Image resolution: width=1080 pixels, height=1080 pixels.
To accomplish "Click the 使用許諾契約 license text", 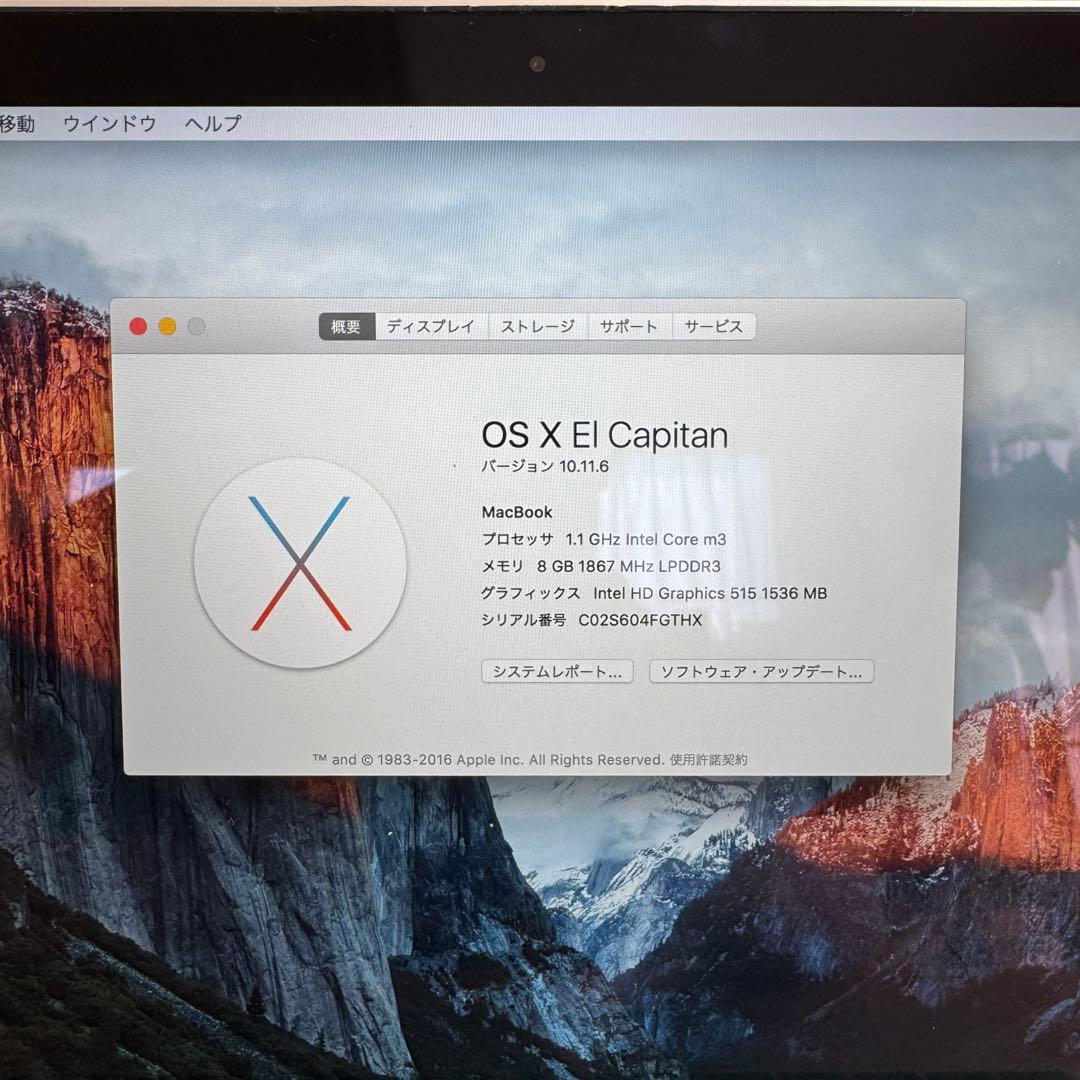I will [709, 759].
